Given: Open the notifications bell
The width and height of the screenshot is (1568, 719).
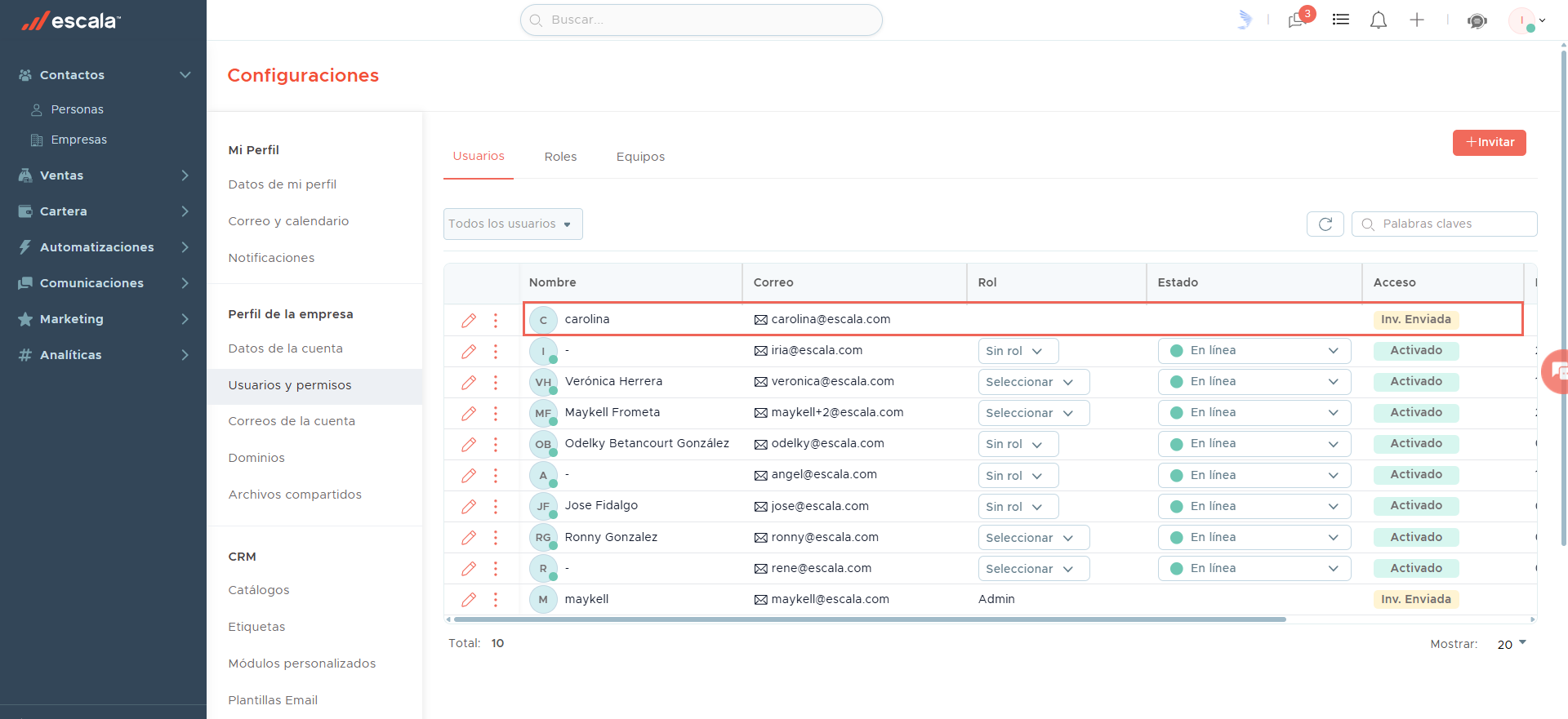Looking at the screenshot, I should [1379, 20].
